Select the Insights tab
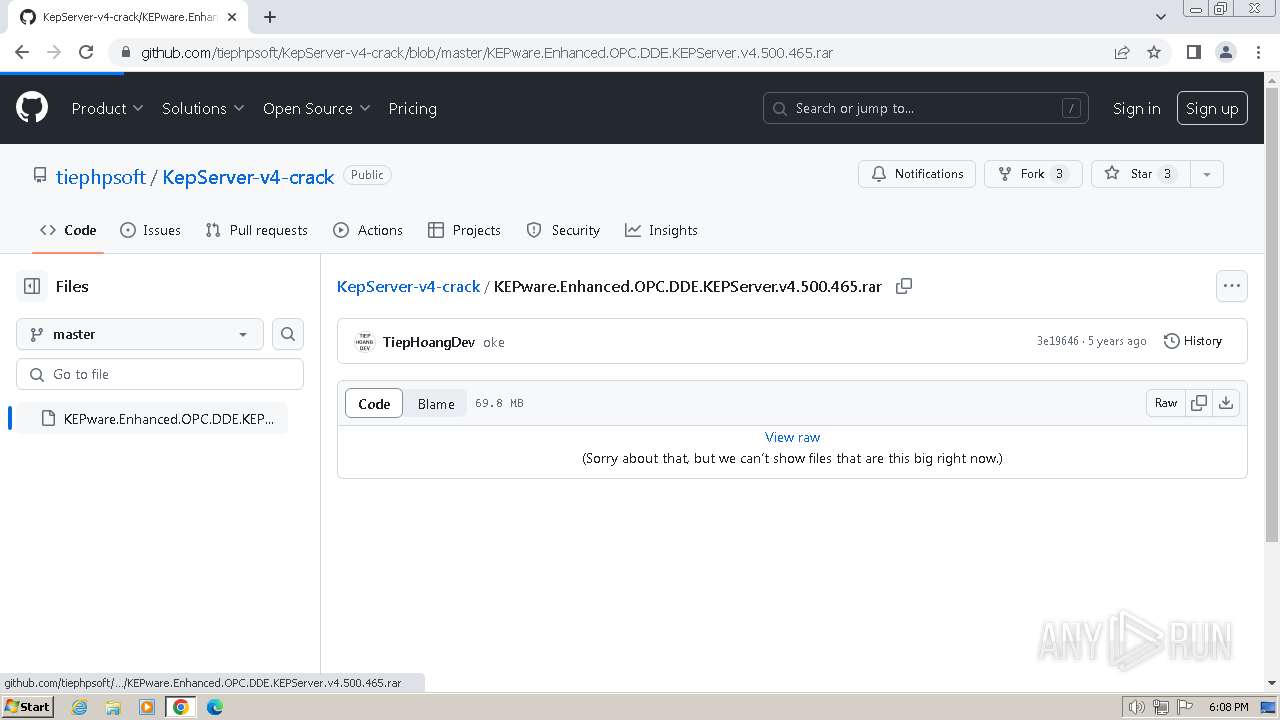 pyautogui.click(x=661, y=230)
